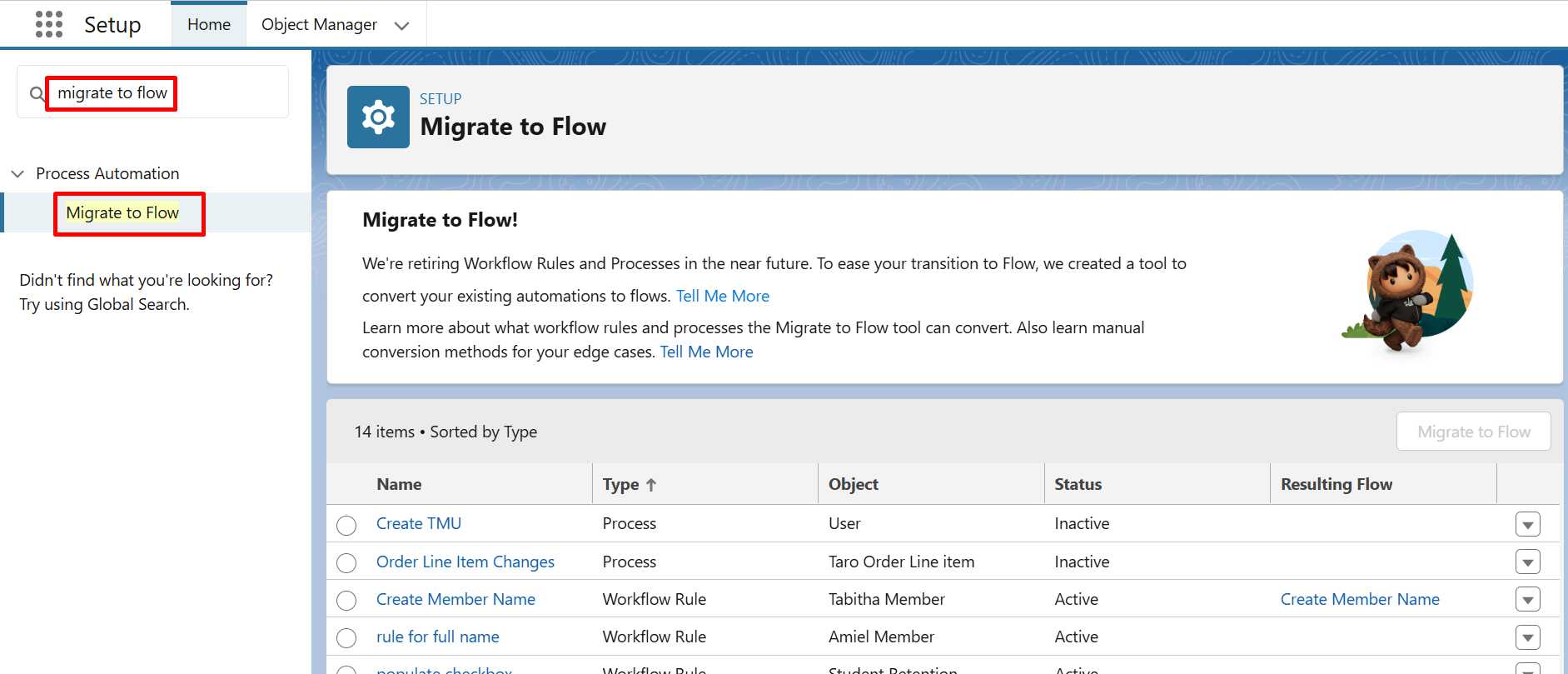Open the Create Member Name resulting flow link
This screenshot has width=1568, height=674.
point(1360,599)
